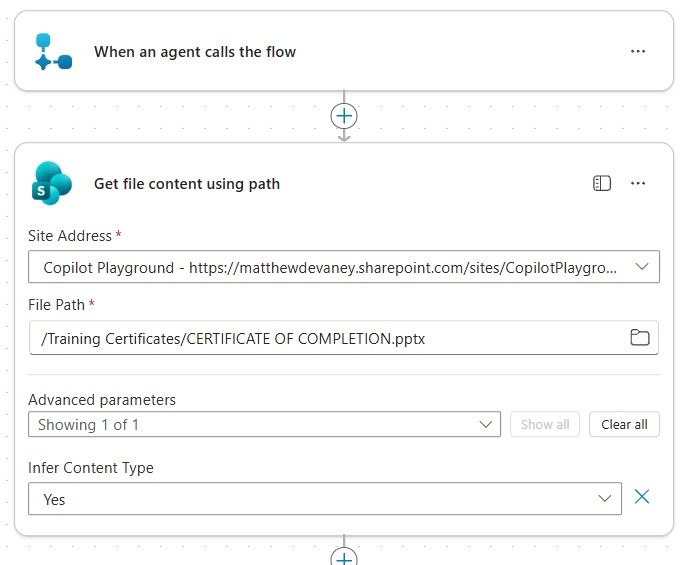This screenshot has height=565, width=688.
Task: Click the Advanced parameters label
Action: [x=102, y=400]
